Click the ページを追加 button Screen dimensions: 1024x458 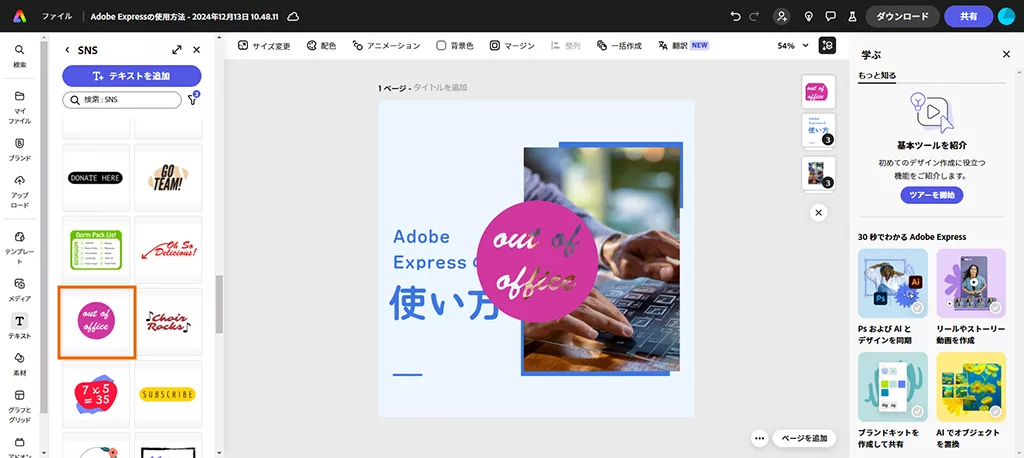click(804, 438)
